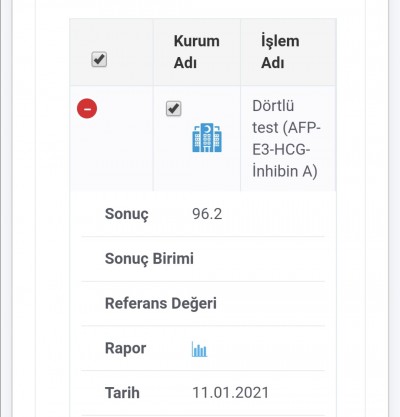
Task: Click the Tarih value 11.01.2021
Action: 231,393
